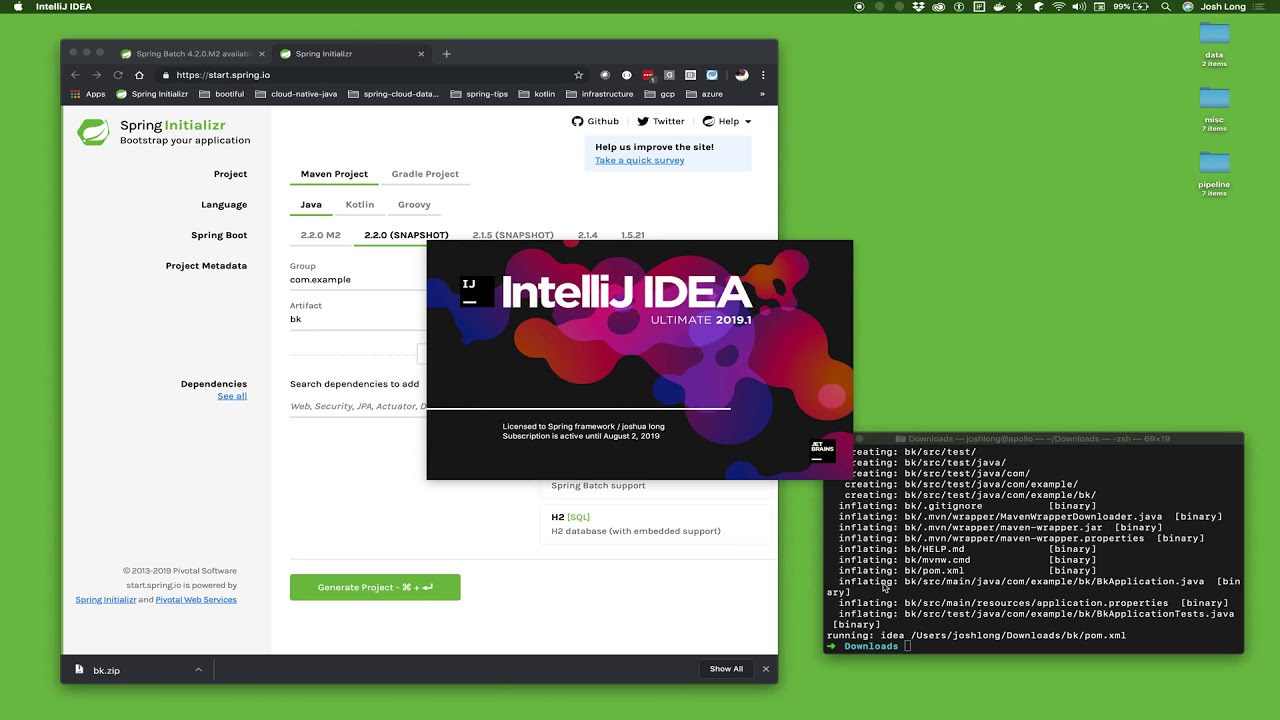Image resolution: width=1280 pixels, height=720 pixels.
Task: Open the azure bookmark folder
Action: (x=705, y=94)
